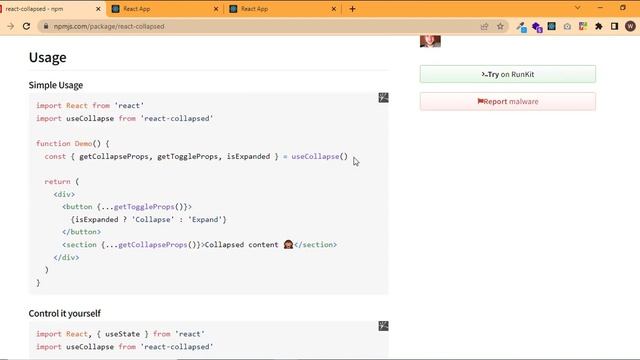Click useCollapse() call in const line
Screen dimensions: 640x360
(x=320, y=156)
